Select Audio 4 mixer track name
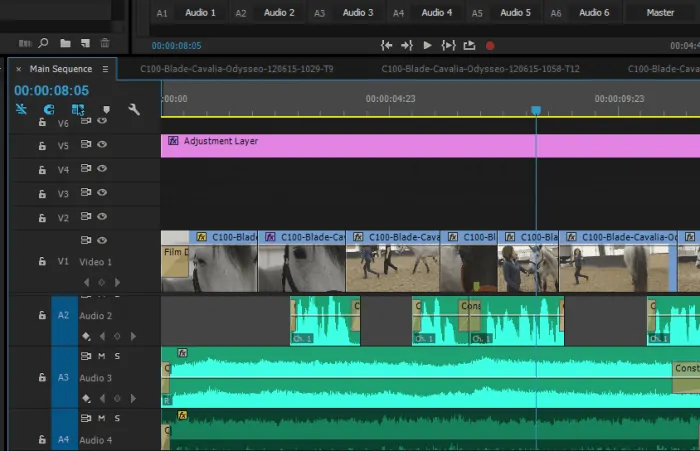Screen dimensions: 700x451 point(437,13)
